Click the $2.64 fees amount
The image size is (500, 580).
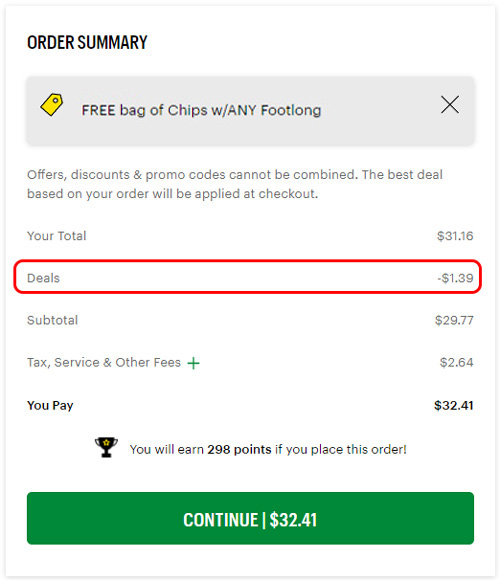click(x=456, y=362)
